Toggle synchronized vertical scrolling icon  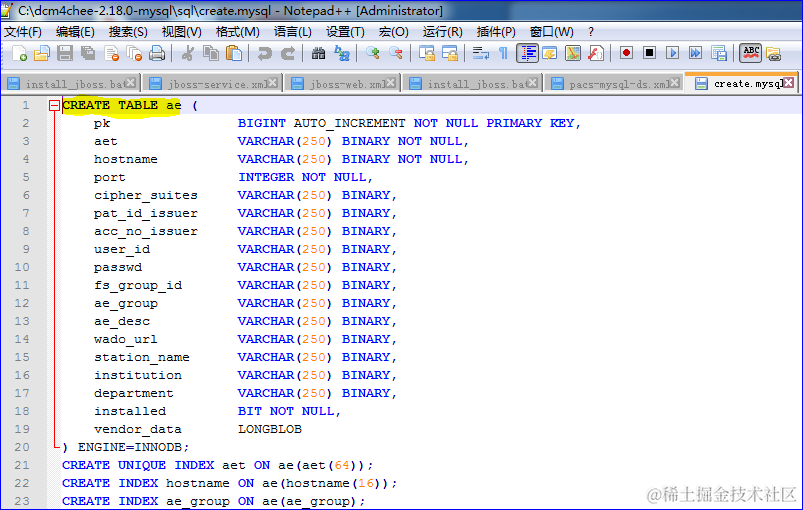[426, 53]
